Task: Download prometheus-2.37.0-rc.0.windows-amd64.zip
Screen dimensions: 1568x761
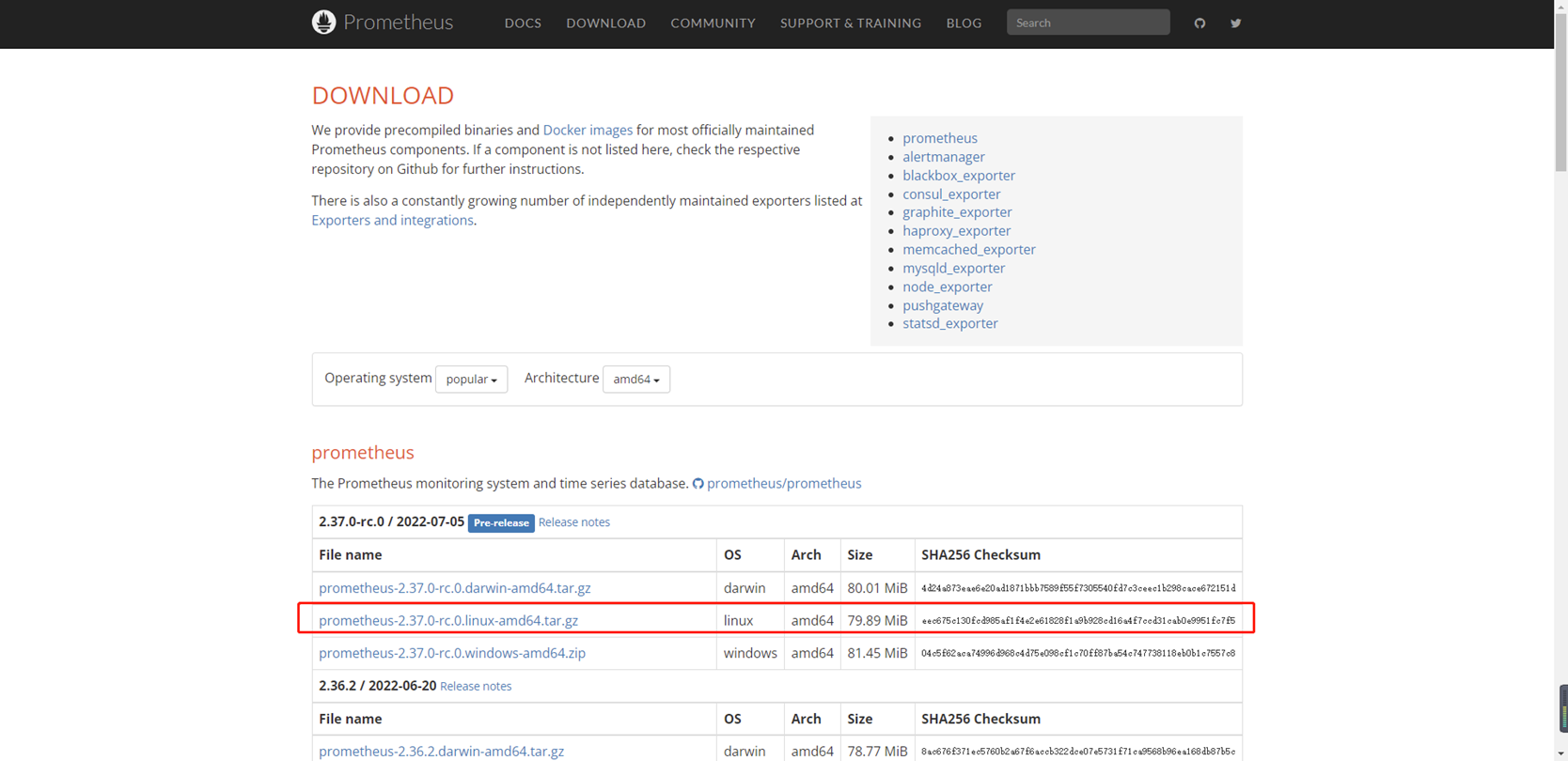Action: click(452, 653)
